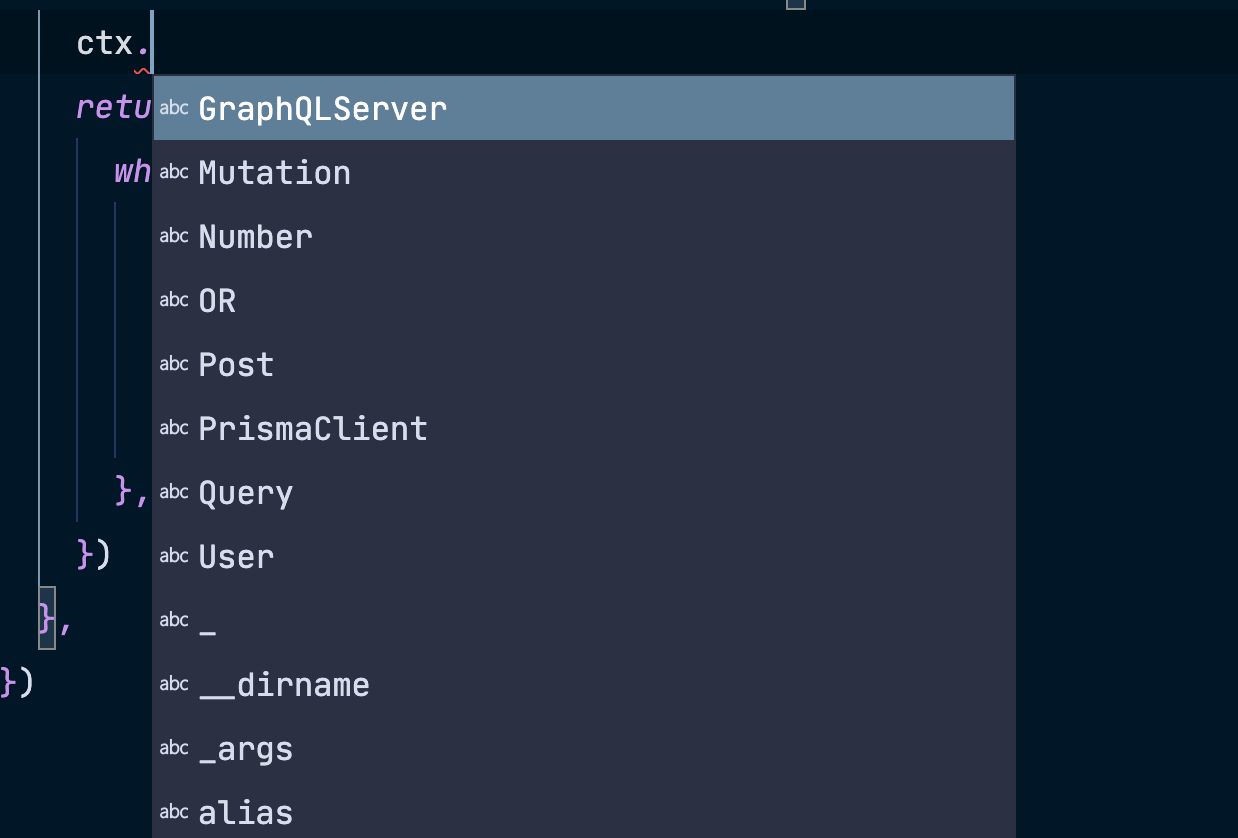1238x838 pixels.
Task: Select the underscore completion item
Action: [x=207, y=620]
